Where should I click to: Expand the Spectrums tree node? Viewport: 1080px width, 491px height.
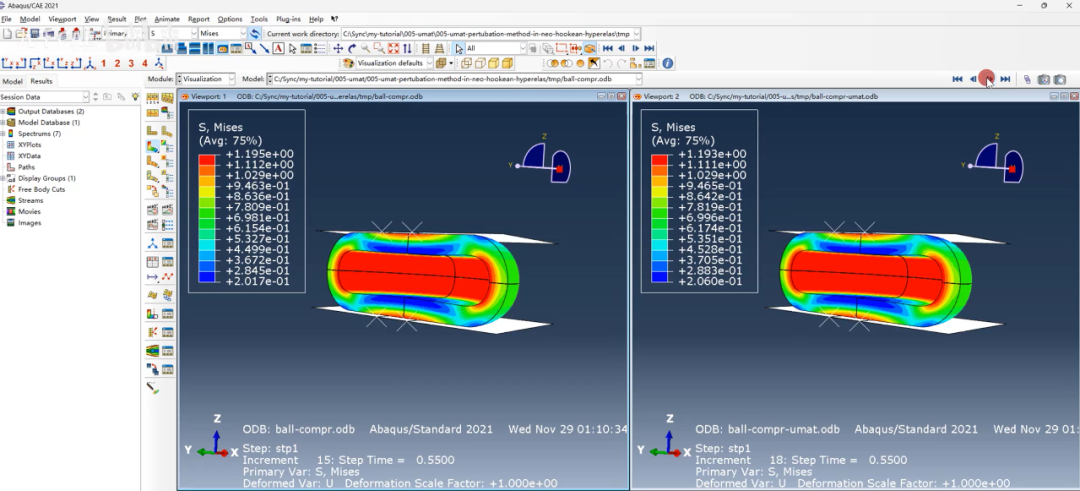3,133
